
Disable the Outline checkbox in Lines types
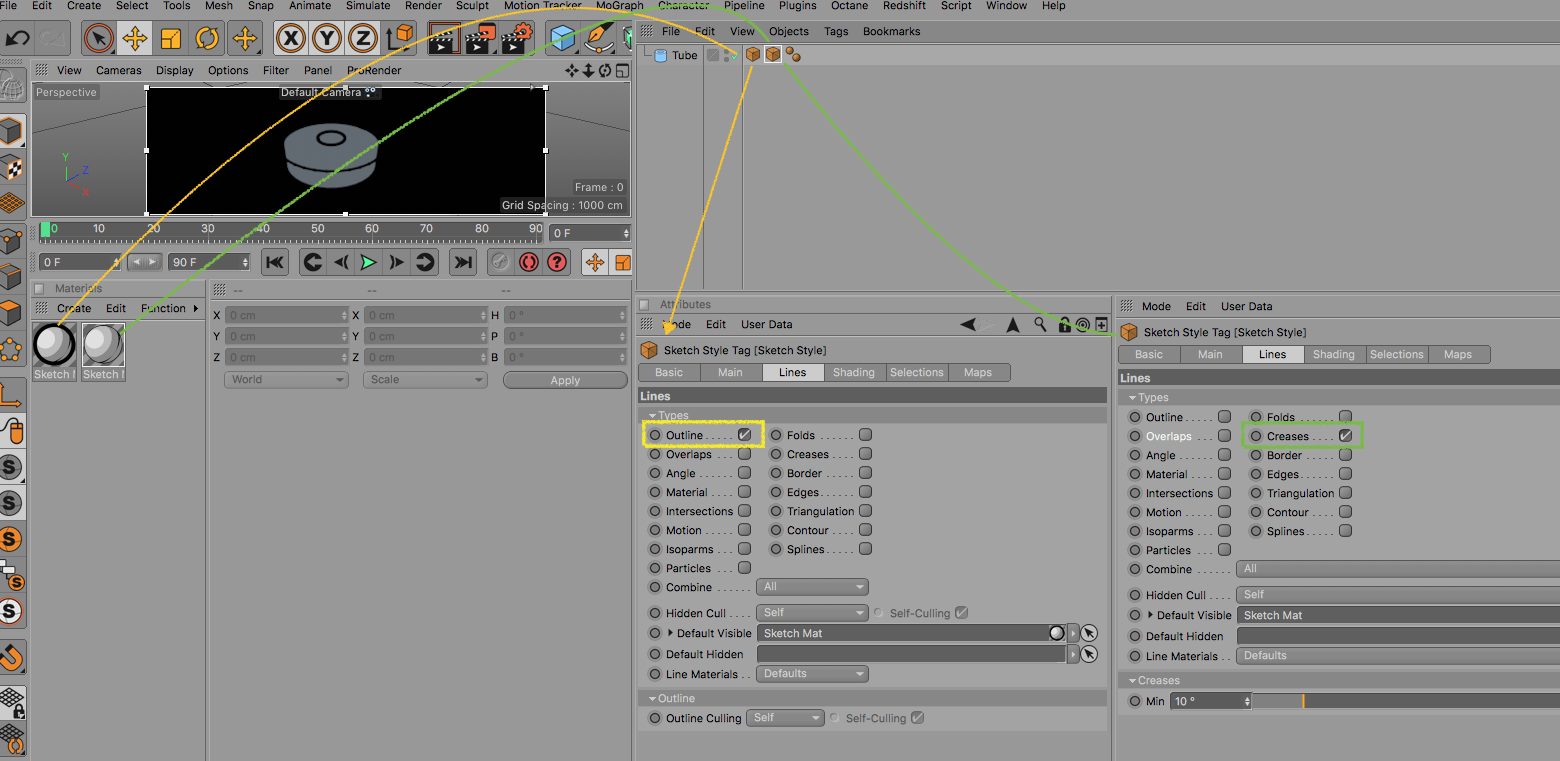[x=745, y=435]
